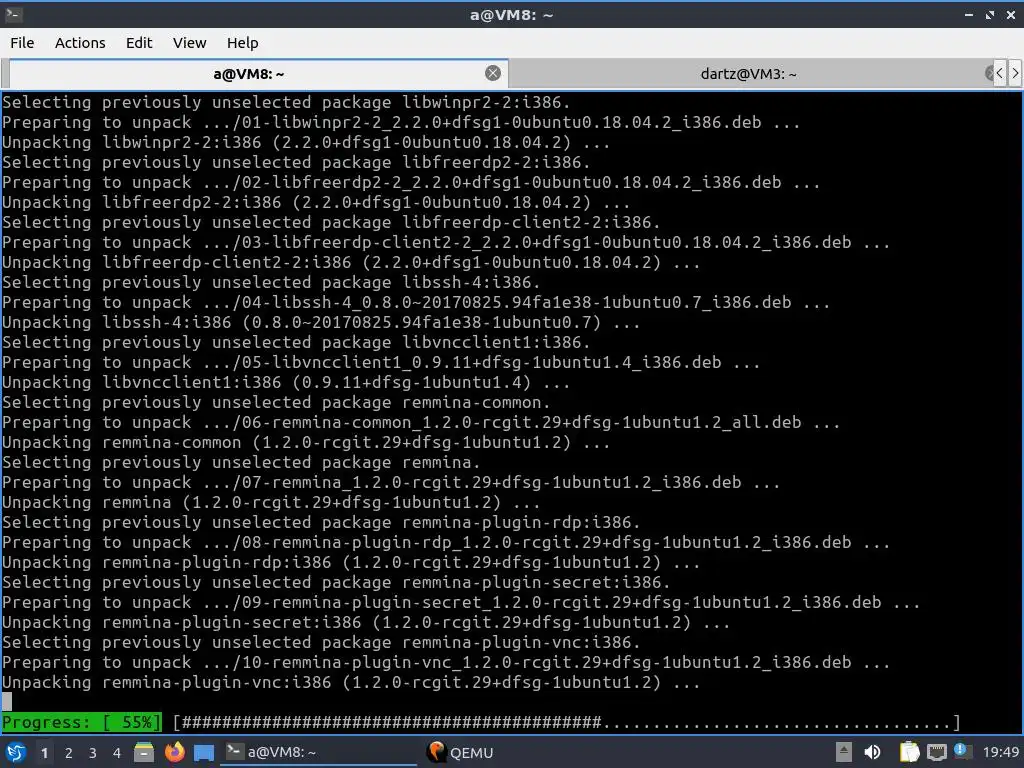1024x768 pixels.
Task: Open the Help menu
Action: (x=242, y=43)
